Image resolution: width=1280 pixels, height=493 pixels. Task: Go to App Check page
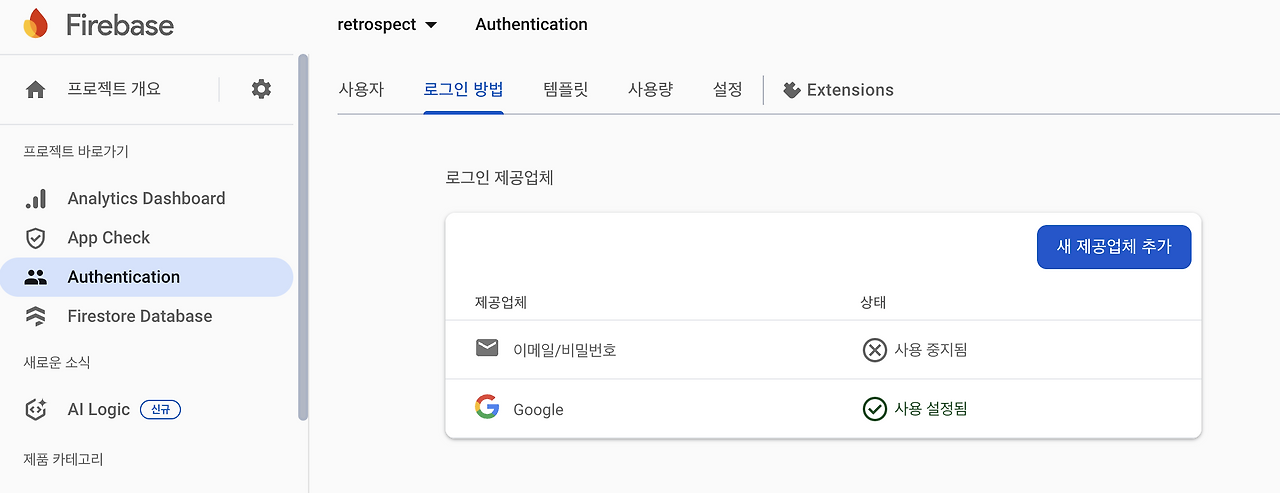pyautogui.click(x=146, y=238)
